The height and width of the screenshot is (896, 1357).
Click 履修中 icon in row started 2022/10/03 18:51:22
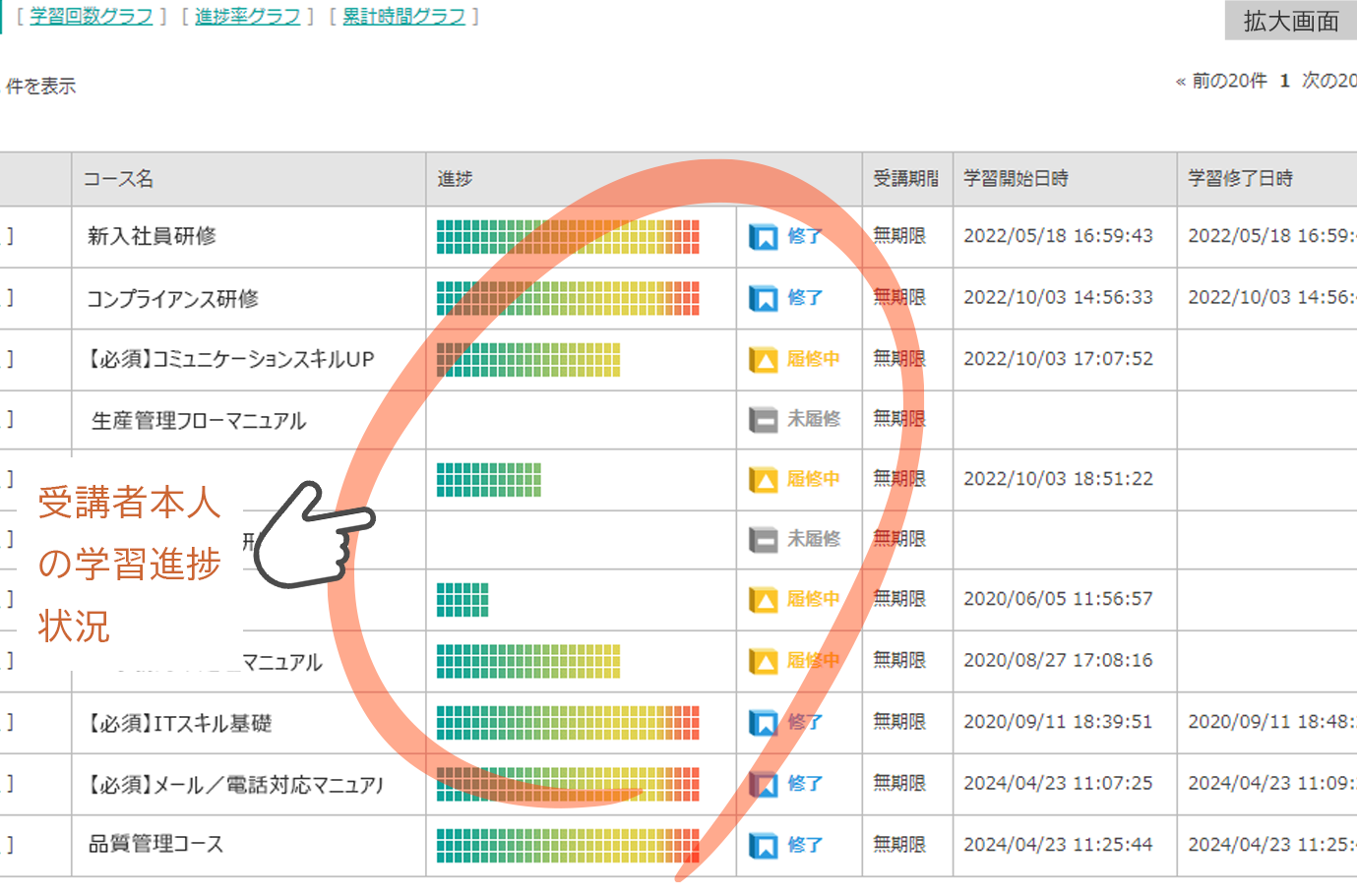click(763, 480)
